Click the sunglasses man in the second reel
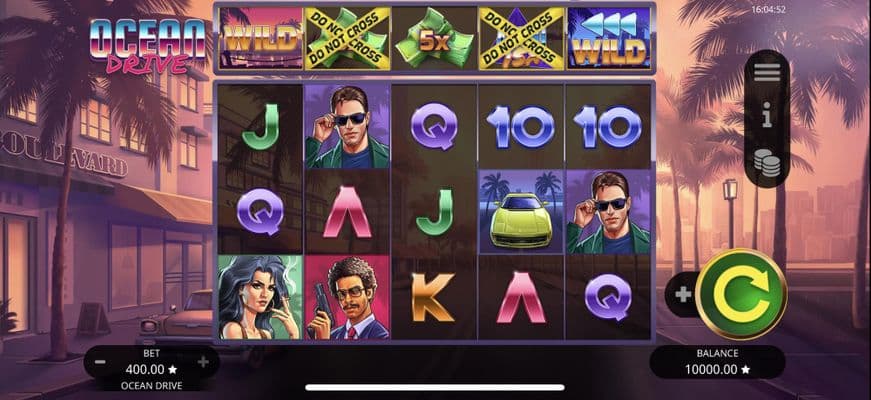The image size is (871, 400). point(347,127)
